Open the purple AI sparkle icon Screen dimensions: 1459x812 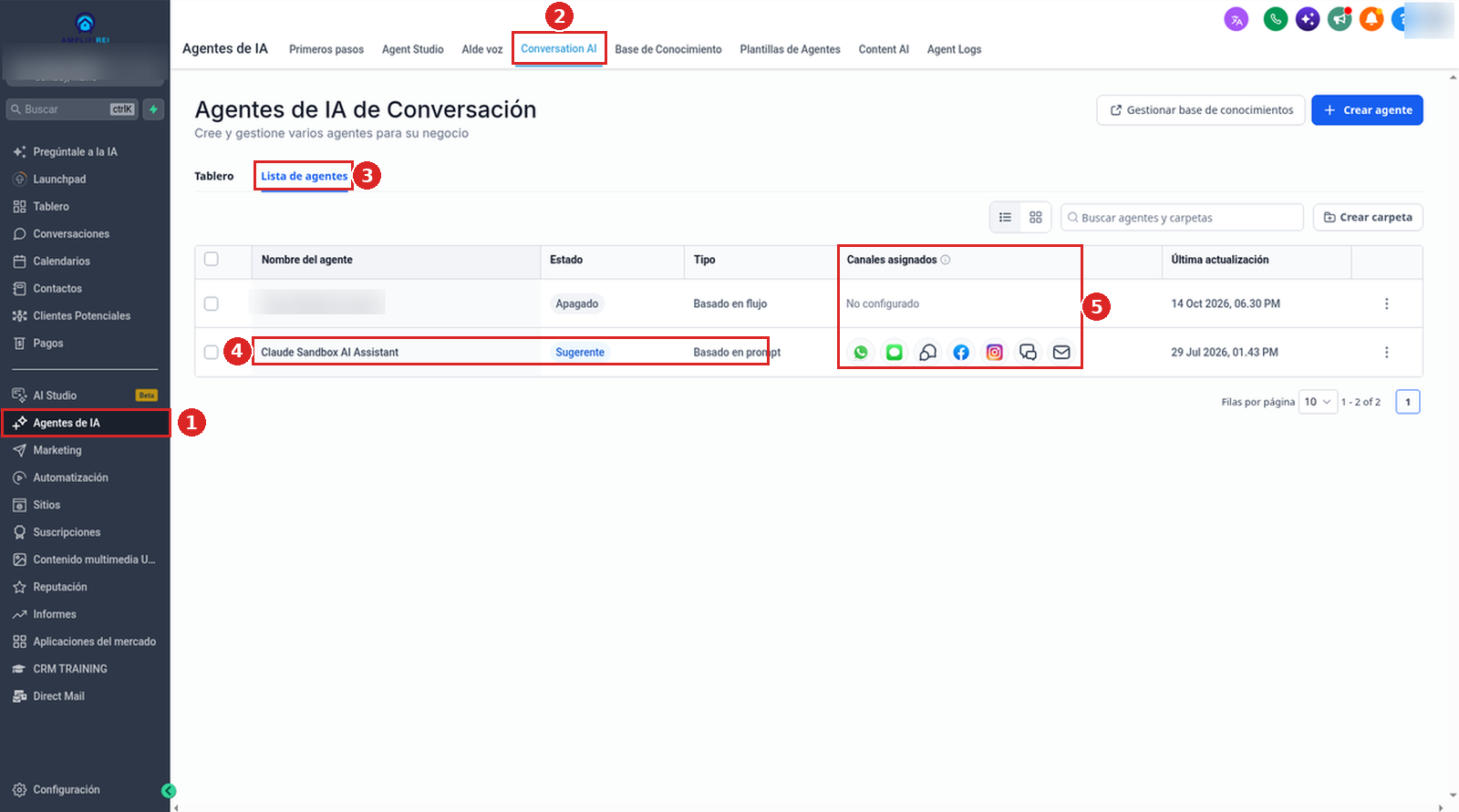coord(1308,18)
